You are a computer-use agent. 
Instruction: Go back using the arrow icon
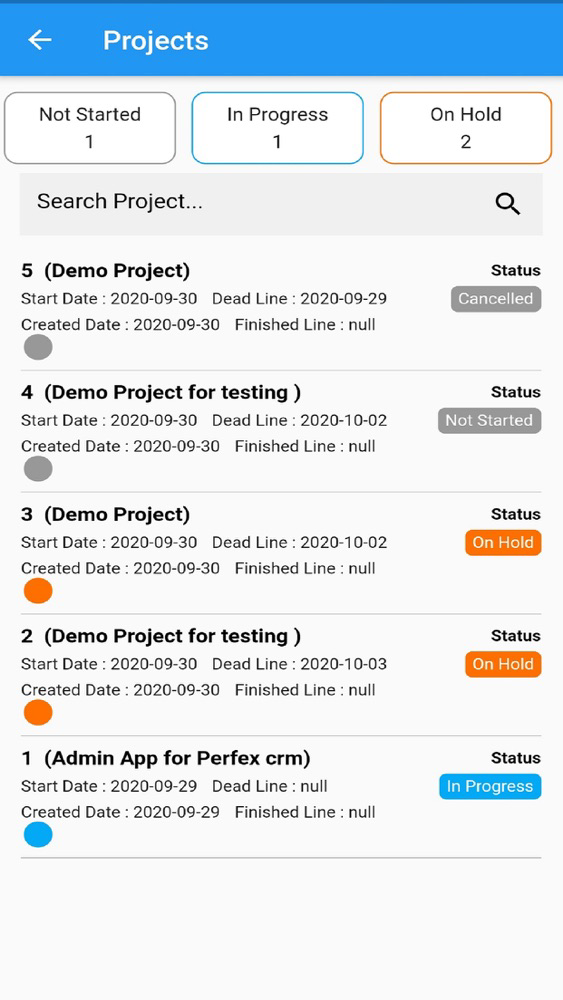click(40, 40)
